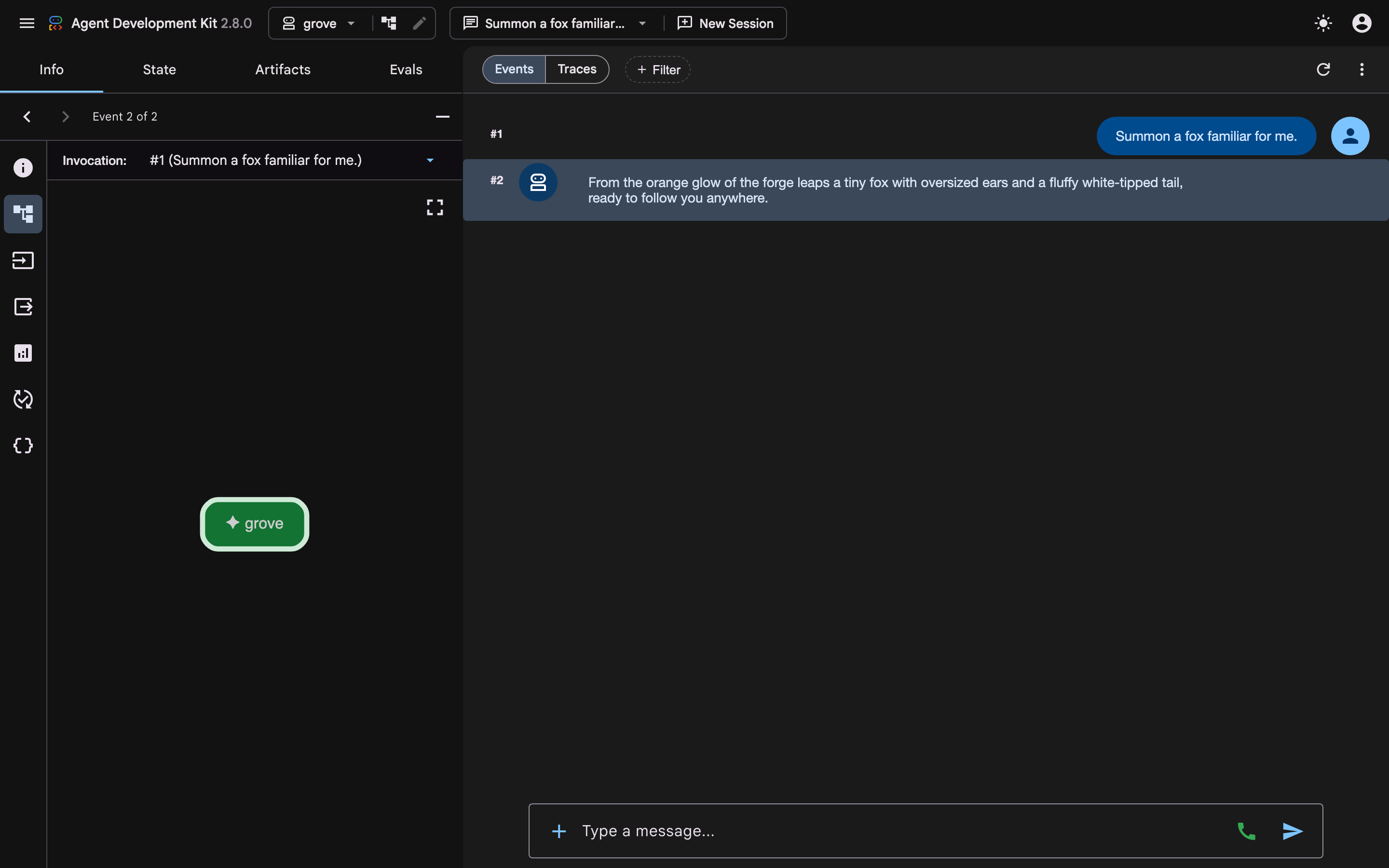The width and height of the screenshot is (1389, 868).
Task: Select event #2 agent response row
Action: pyautogui.click(x=925, y=190)
